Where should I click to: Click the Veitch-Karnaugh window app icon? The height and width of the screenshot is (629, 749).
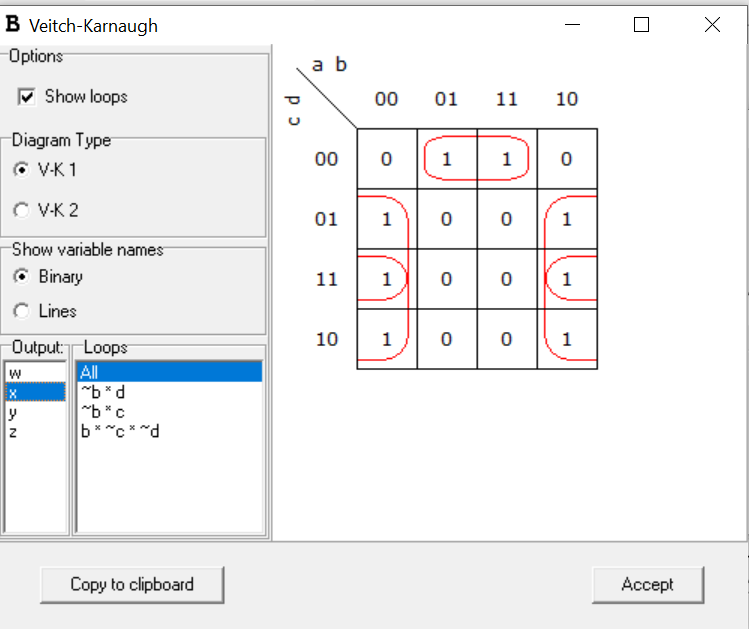[13, 25]
